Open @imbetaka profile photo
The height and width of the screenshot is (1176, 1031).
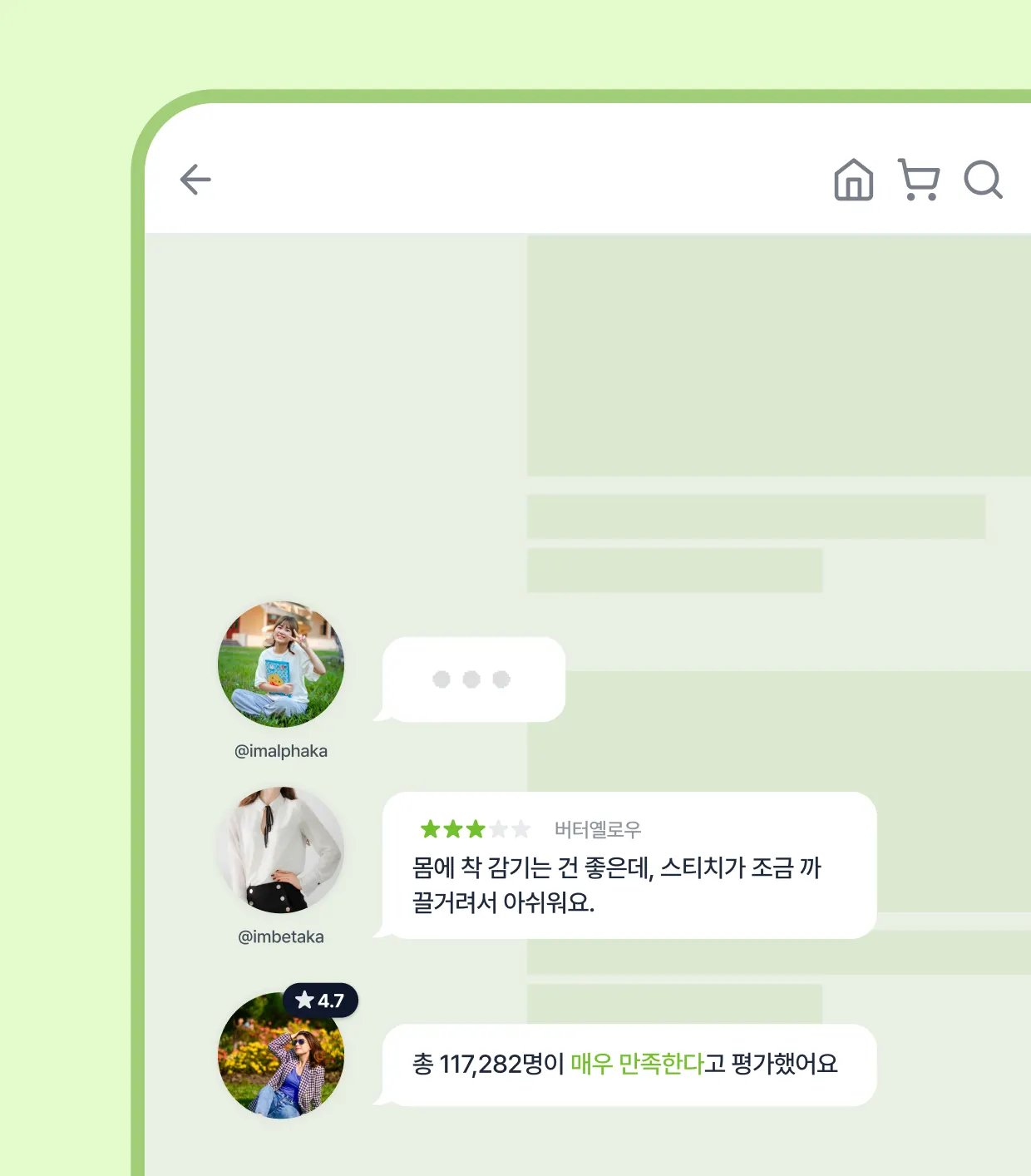pos(281,850)
